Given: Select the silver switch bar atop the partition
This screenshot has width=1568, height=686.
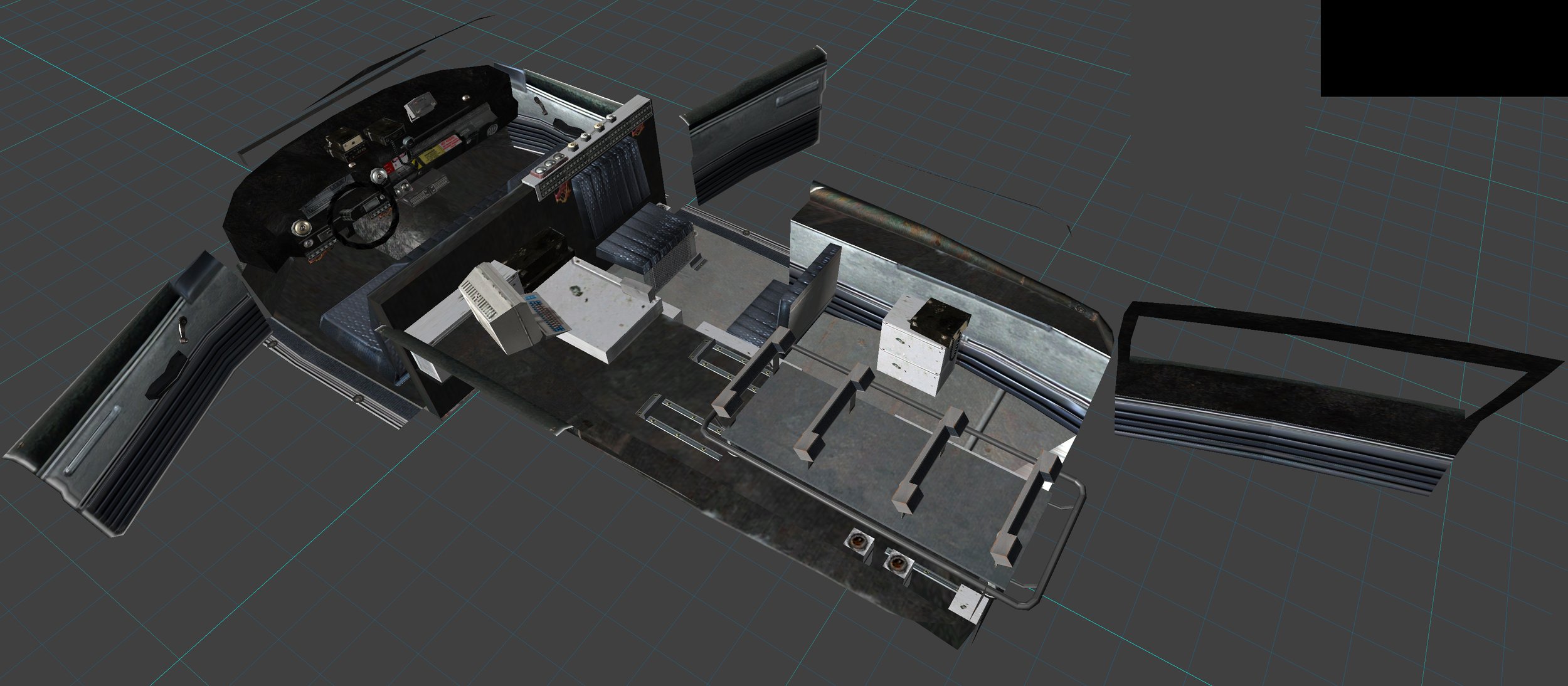Looking at the screenshot, I should pos(588,148).
